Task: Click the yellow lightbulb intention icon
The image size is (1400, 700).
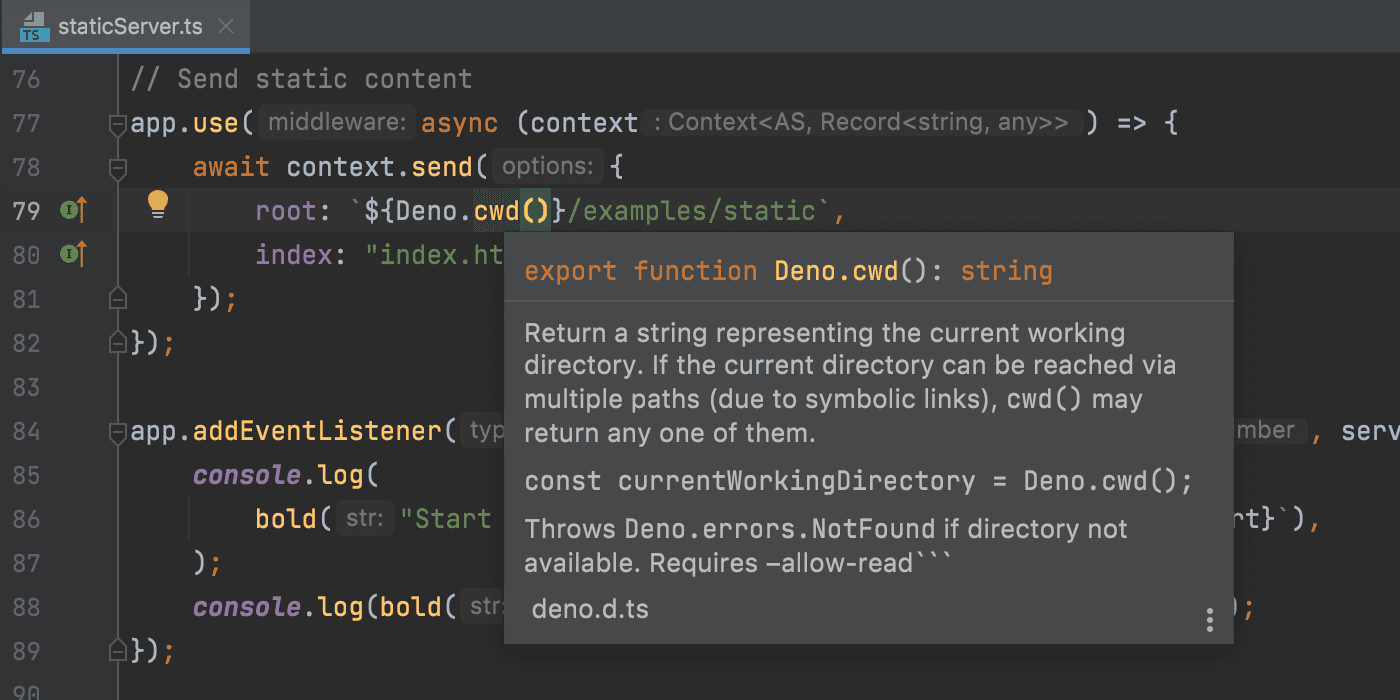Action: pos(158,205)
